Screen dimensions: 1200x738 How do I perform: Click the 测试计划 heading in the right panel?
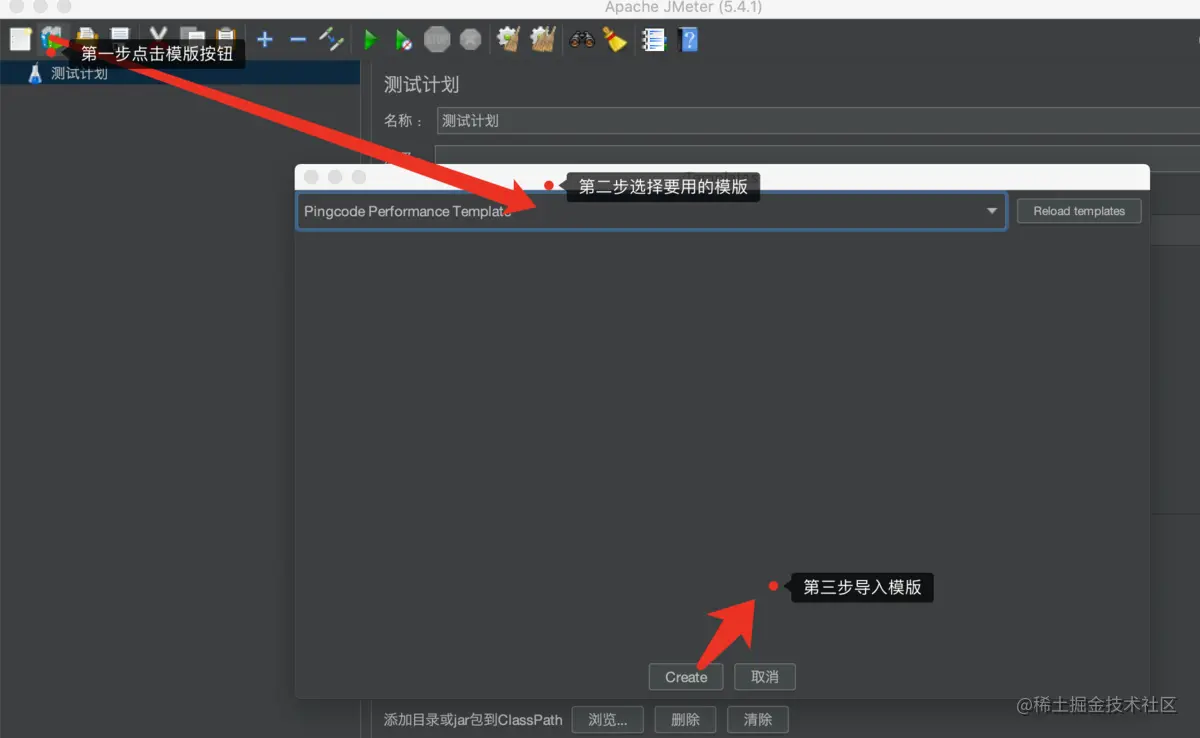[x=422, y=85]
